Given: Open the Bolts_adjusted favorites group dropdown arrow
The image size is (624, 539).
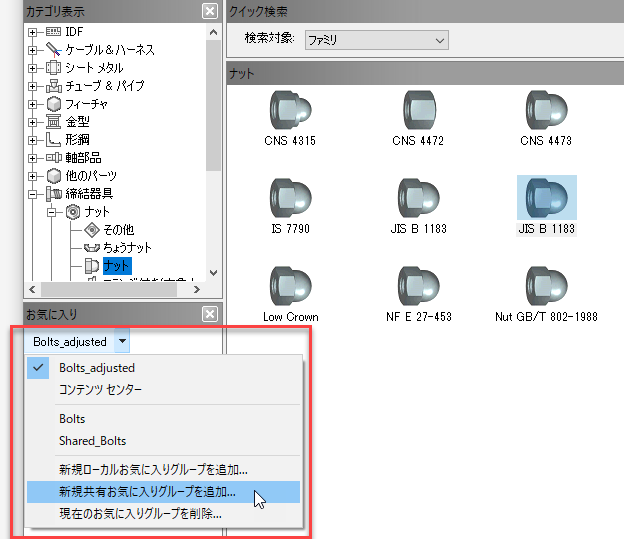Looking at the screenshot, I should click(122, 341).
